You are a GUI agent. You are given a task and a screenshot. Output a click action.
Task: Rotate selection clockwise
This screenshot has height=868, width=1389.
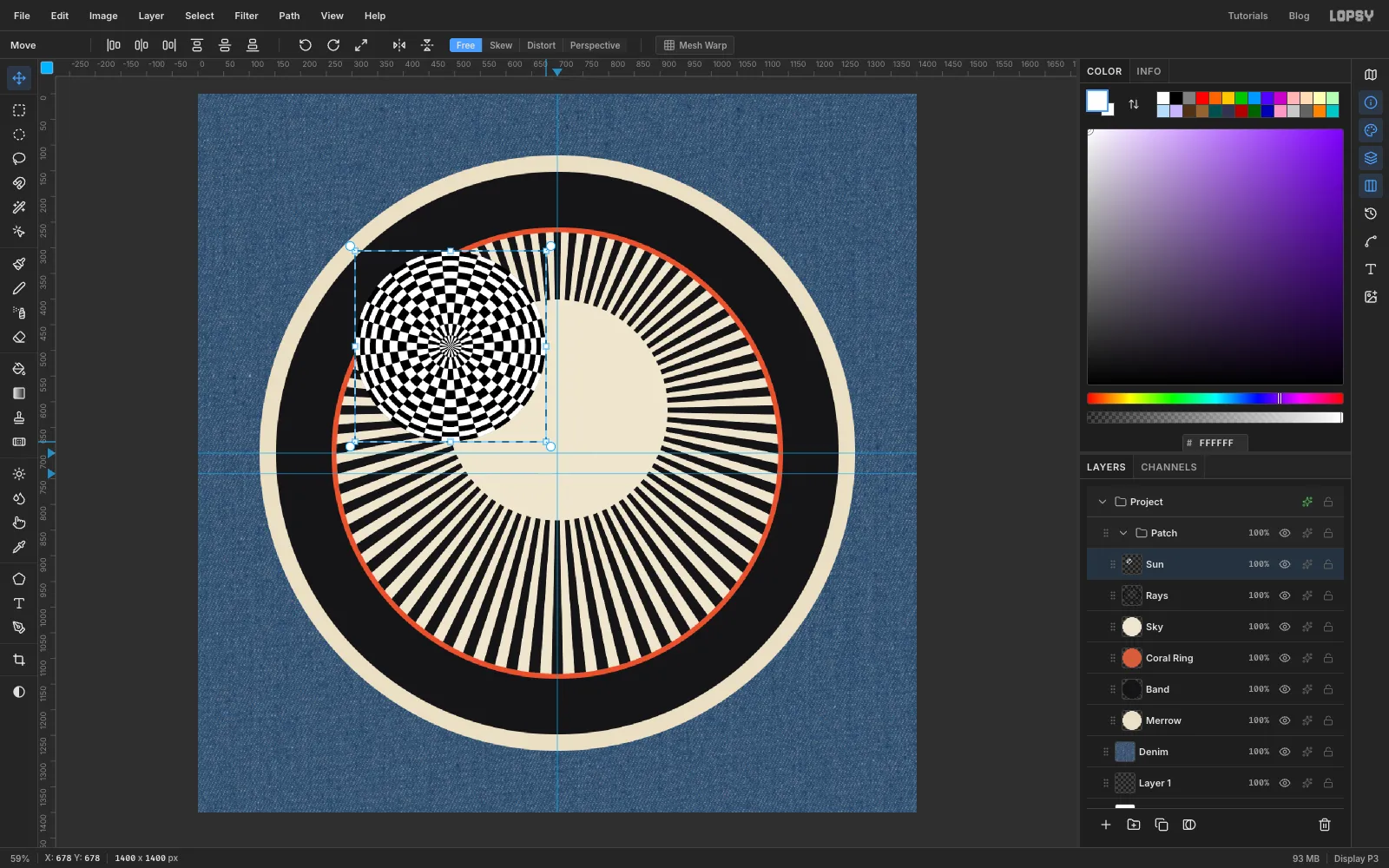click(x=333, y=45)
